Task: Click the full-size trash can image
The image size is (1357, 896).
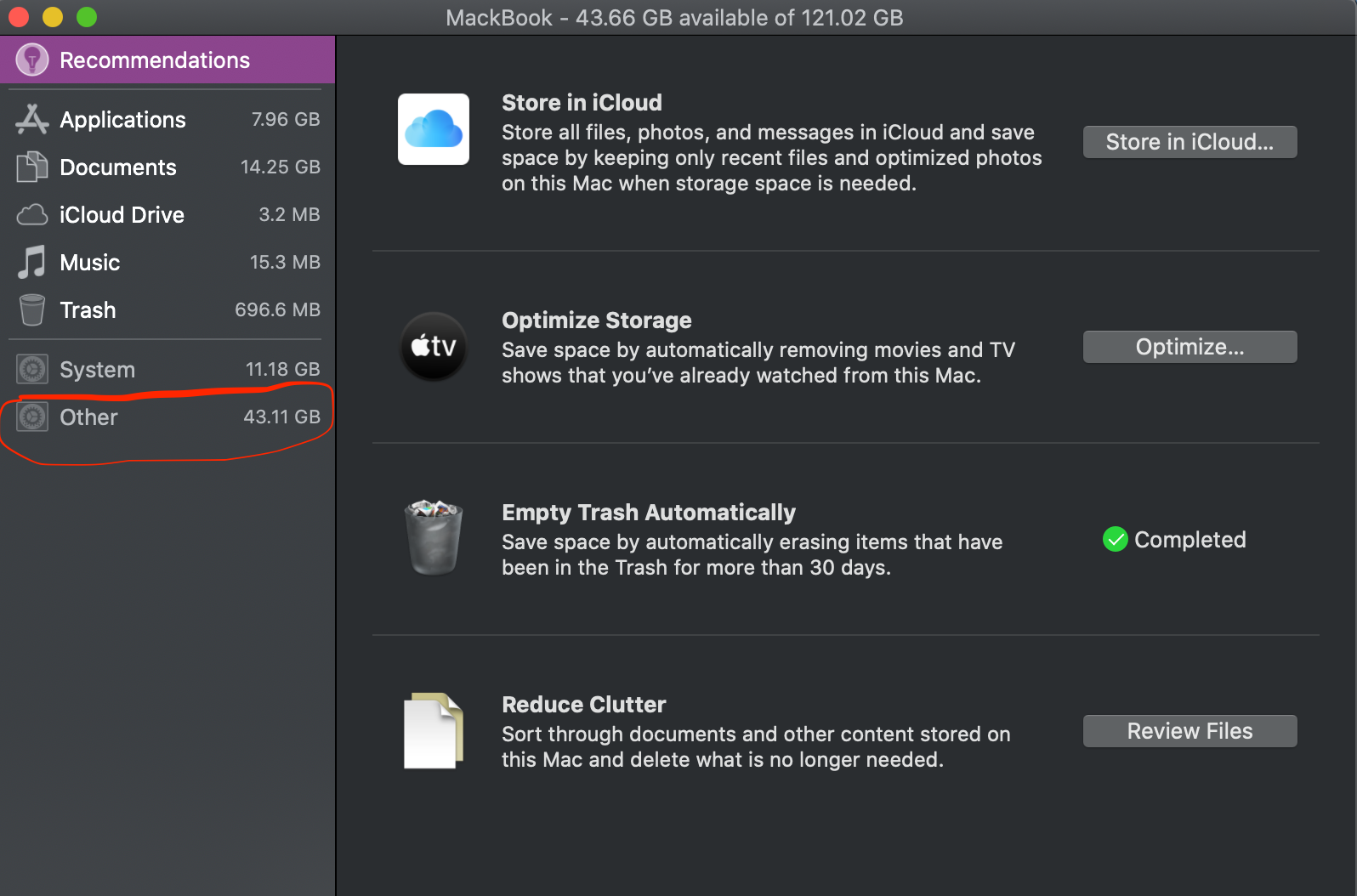Action: 434,538
